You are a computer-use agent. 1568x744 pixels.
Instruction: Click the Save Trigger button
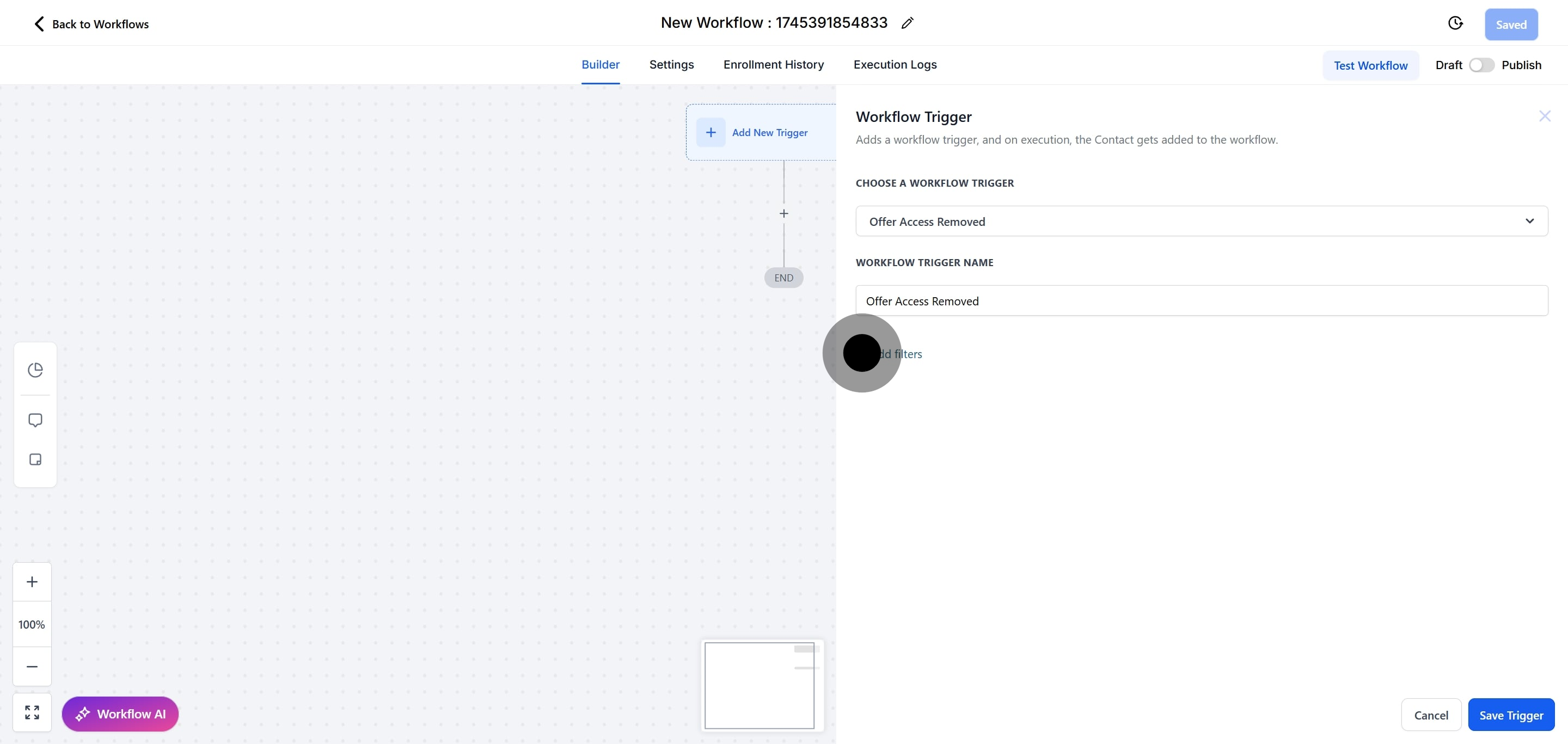(x=1511, y=715)
